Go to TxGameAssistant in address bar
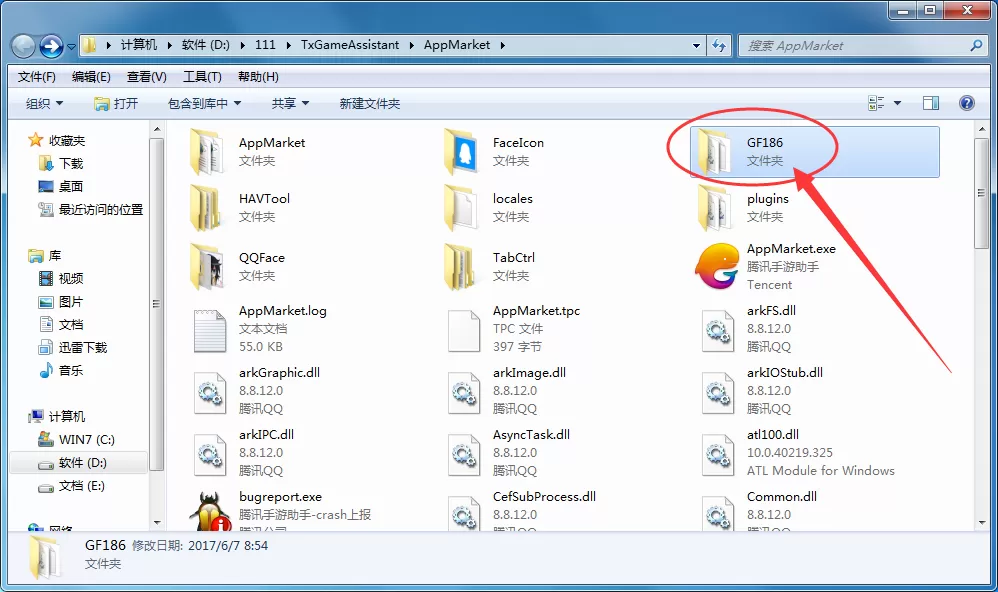 coord(350,45)
